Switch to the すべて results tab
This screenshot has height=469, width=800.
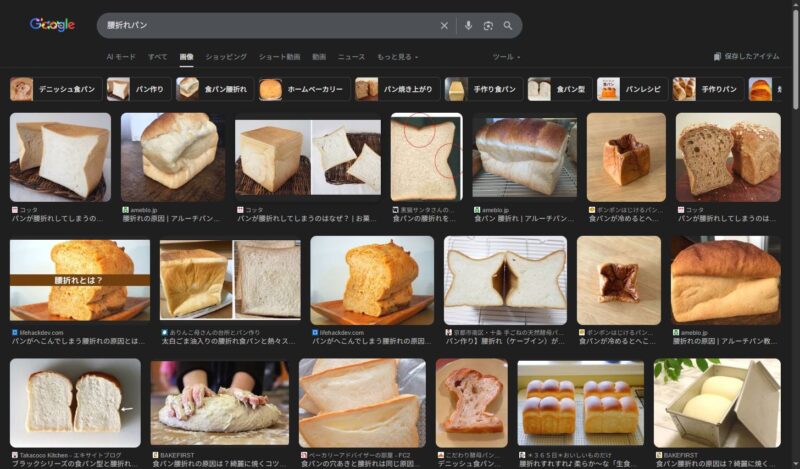point(158,57)
